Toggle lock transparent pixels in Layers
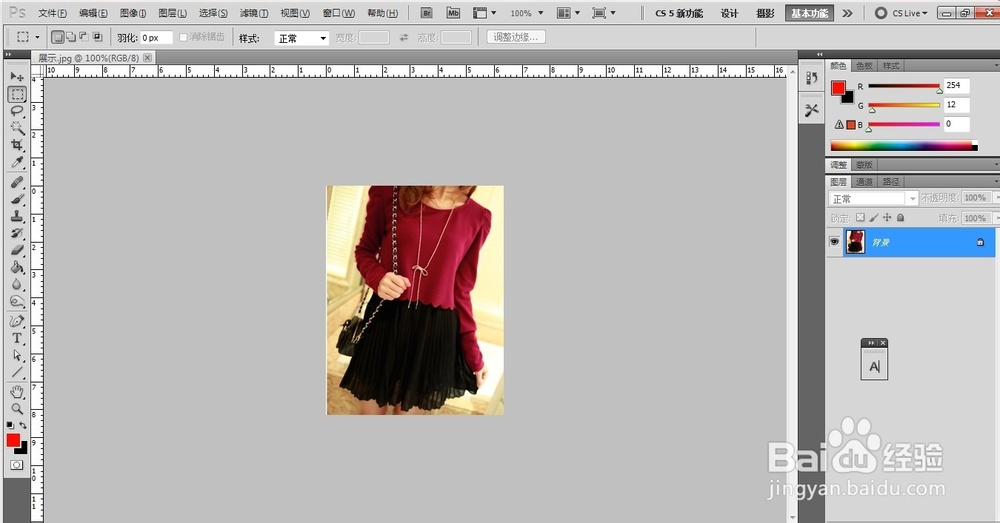This screenshot has width=1000, height=523. click(860, 217)
